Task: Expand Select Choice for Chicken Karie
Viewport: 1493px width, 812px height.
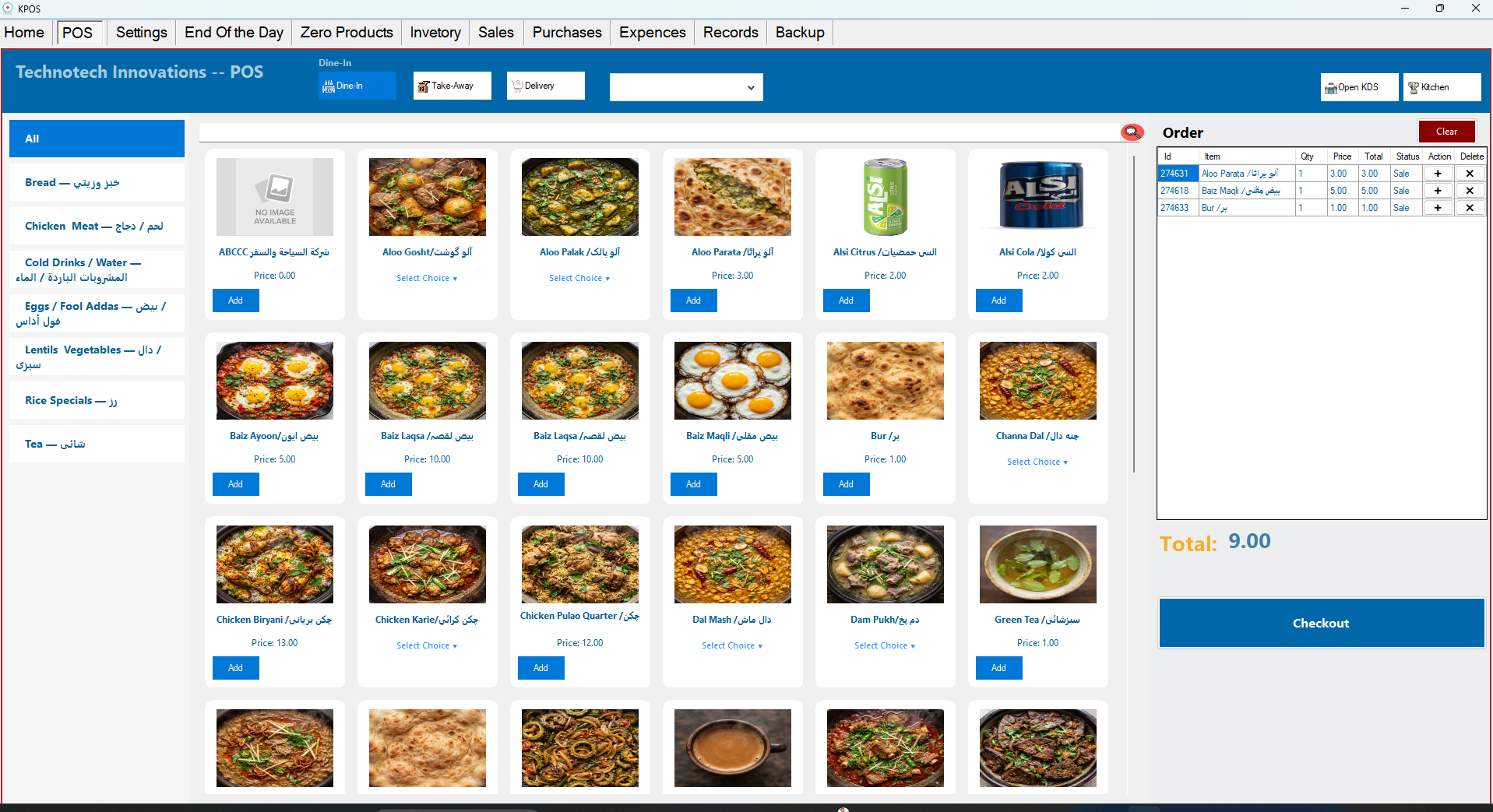Action: coord(427,645)
